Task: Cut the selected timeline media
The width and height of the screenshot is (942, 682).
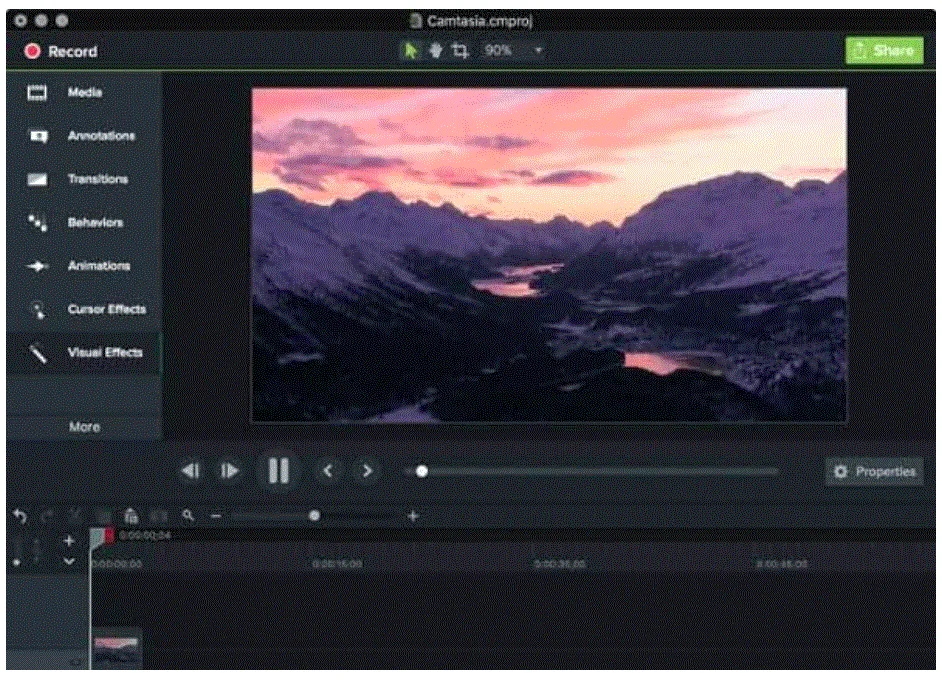Action: tap(74, 516)
